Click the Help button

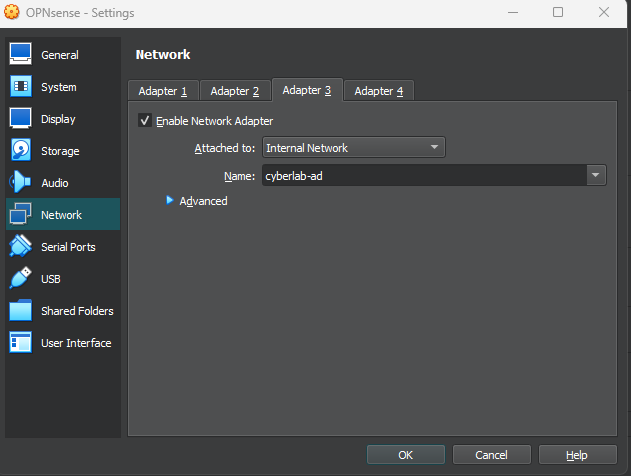coord(577,455)
